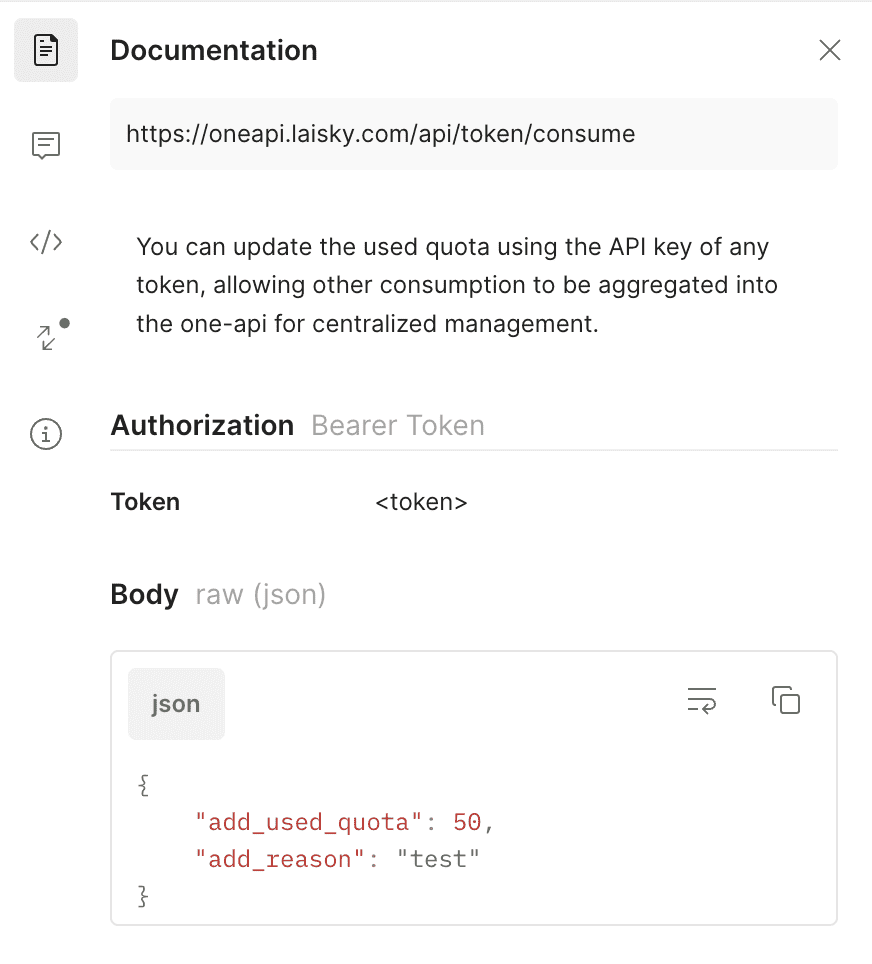Click the <token> value
872x964 pixels.
coord(421,502)
